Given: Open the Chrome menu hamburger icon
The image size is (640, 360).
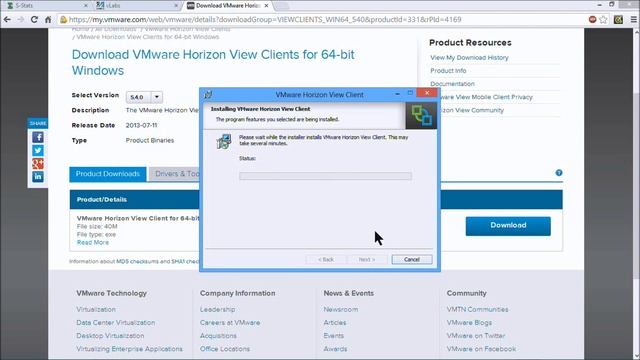Looking at the screenshot, I should [x=633, y=19].
